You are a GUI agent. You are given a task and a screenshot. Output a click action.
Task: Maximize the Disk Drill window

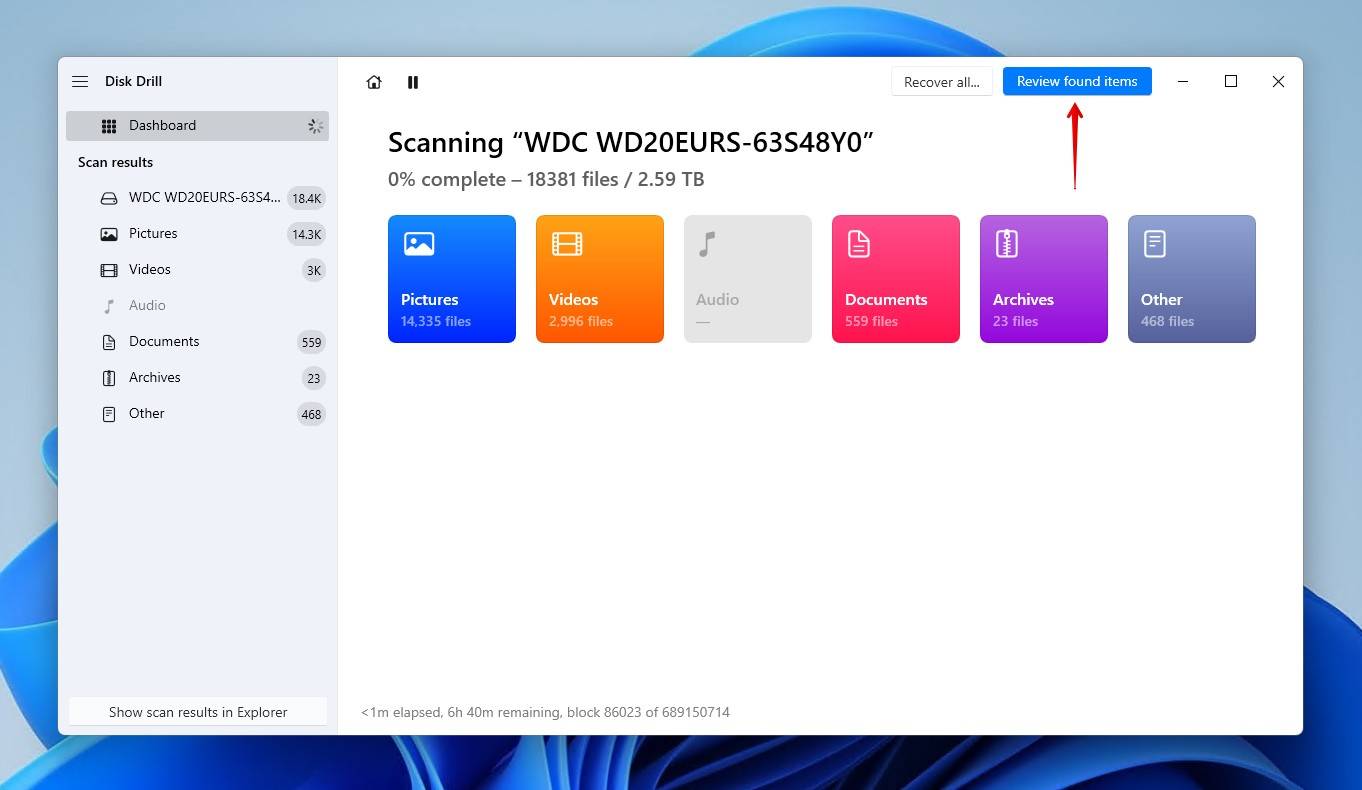(1231, 82)
